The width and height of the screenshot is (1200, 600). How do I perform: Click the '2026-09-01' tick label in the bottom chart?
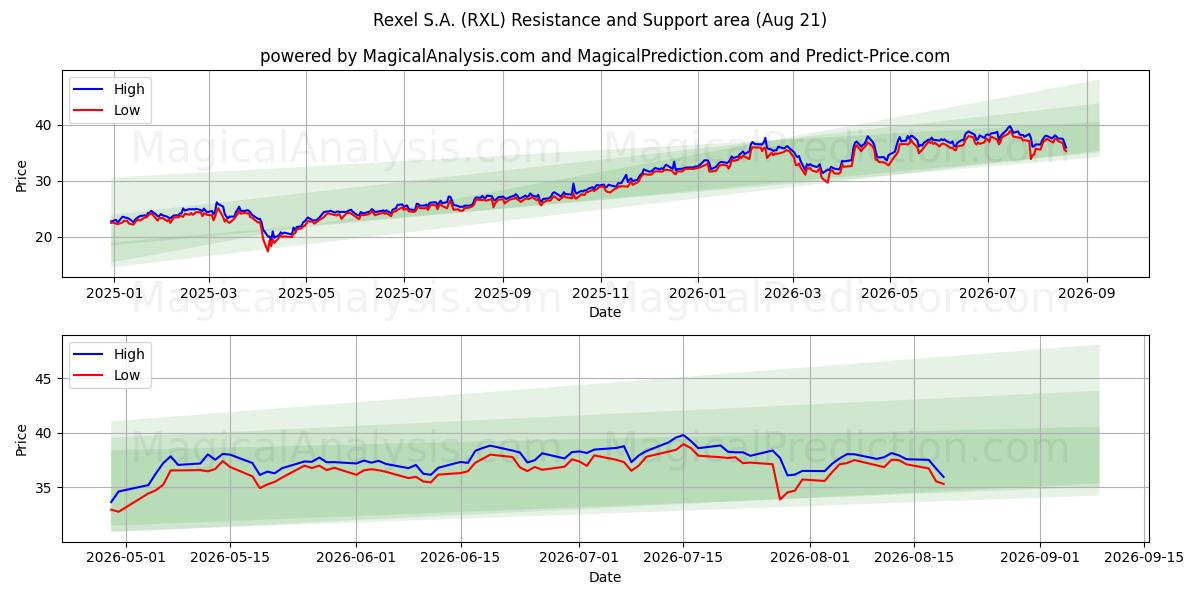pyautogui.click(x=1040, y=559)
